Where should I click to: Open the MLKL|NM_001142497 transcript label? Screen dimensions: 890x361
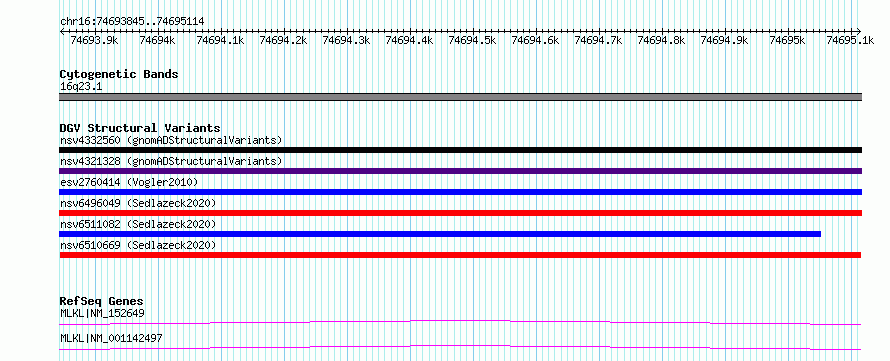coord(111,338)
